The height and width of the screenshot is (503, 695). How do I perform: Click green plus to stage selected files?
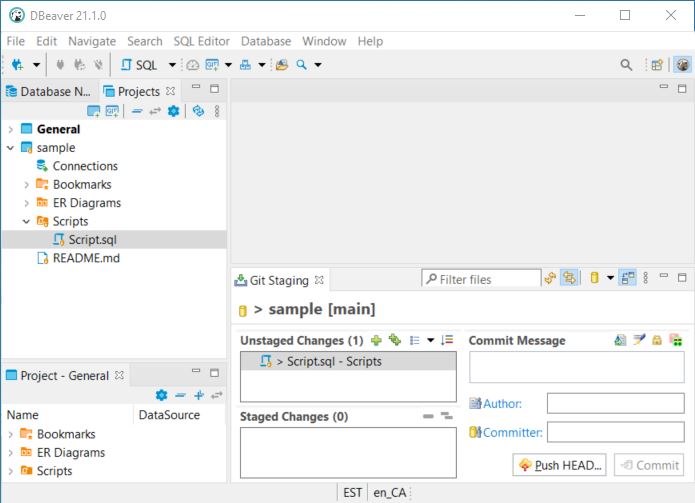click(x=376, y=340)
